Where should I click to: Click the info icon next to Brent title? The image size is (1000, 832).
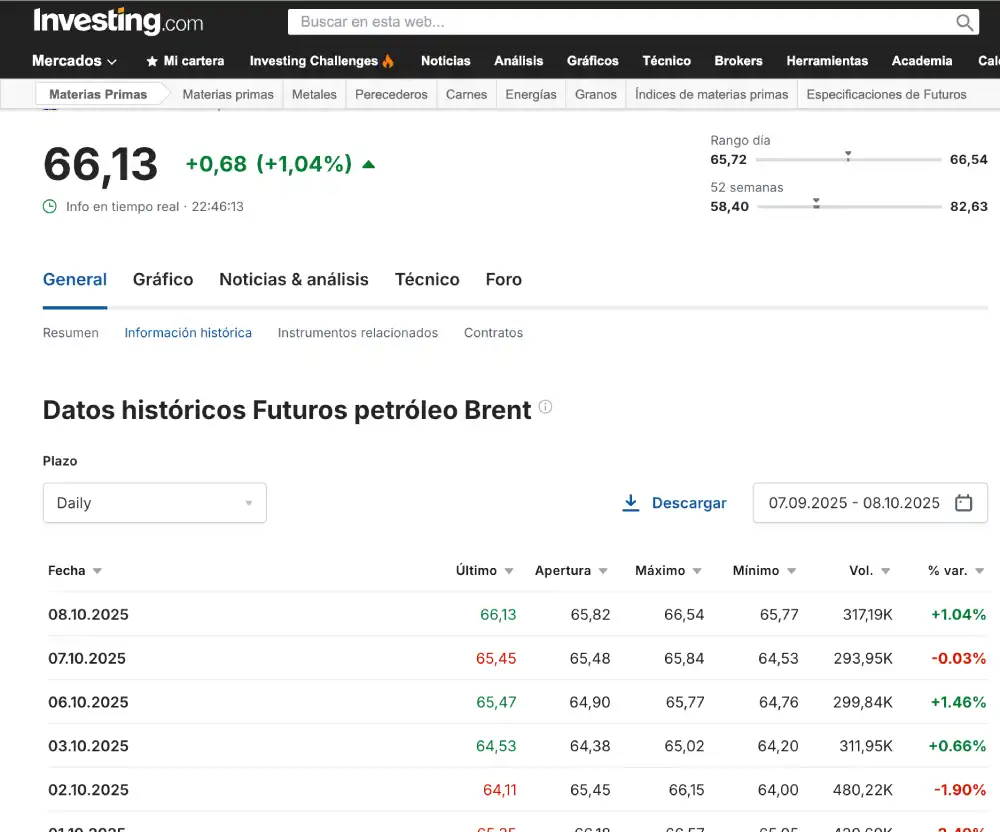tap(545, 407)
